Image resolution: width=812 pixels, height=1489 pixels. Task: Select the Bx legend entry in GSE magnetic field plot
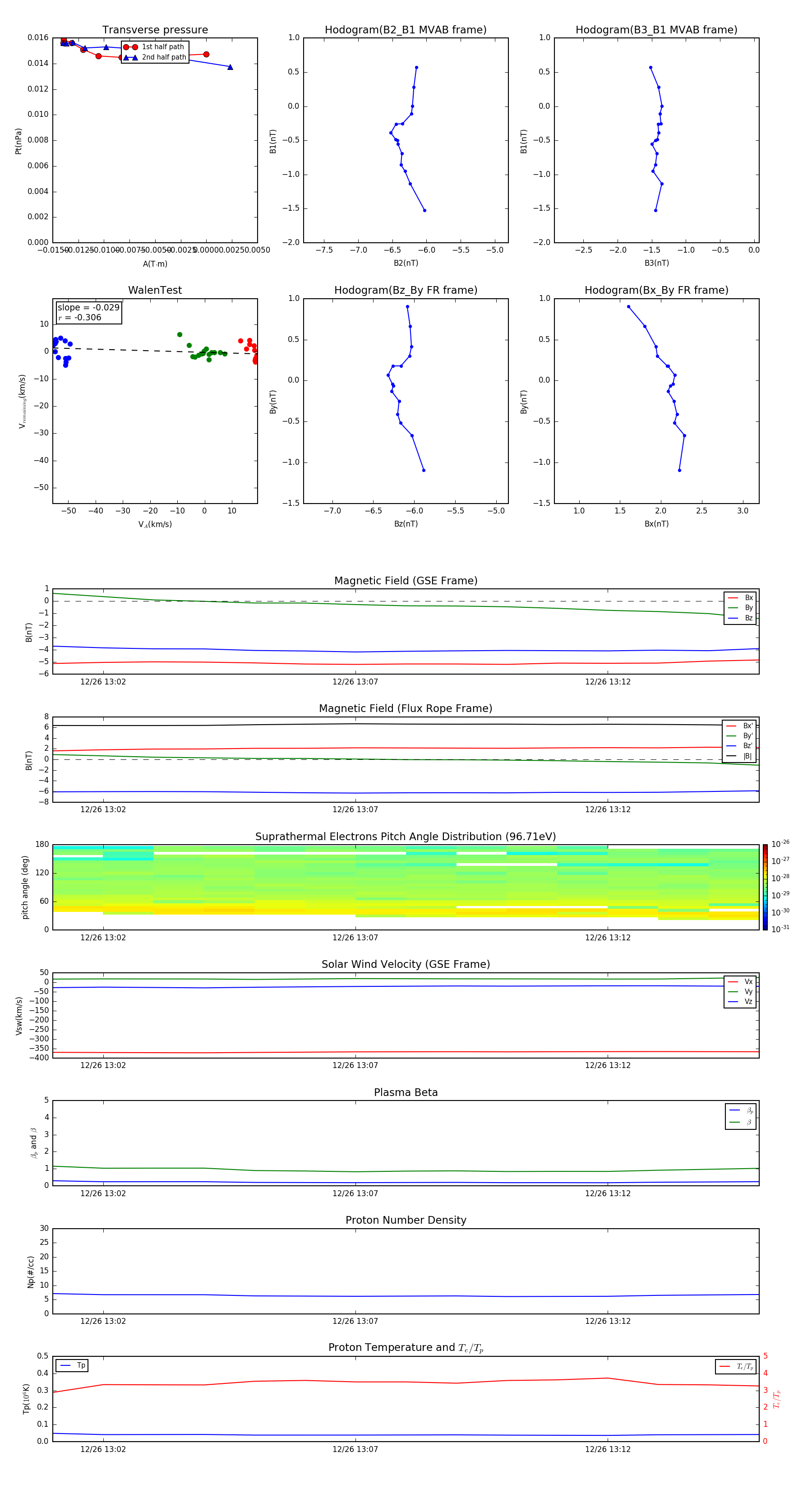[740, 598]
